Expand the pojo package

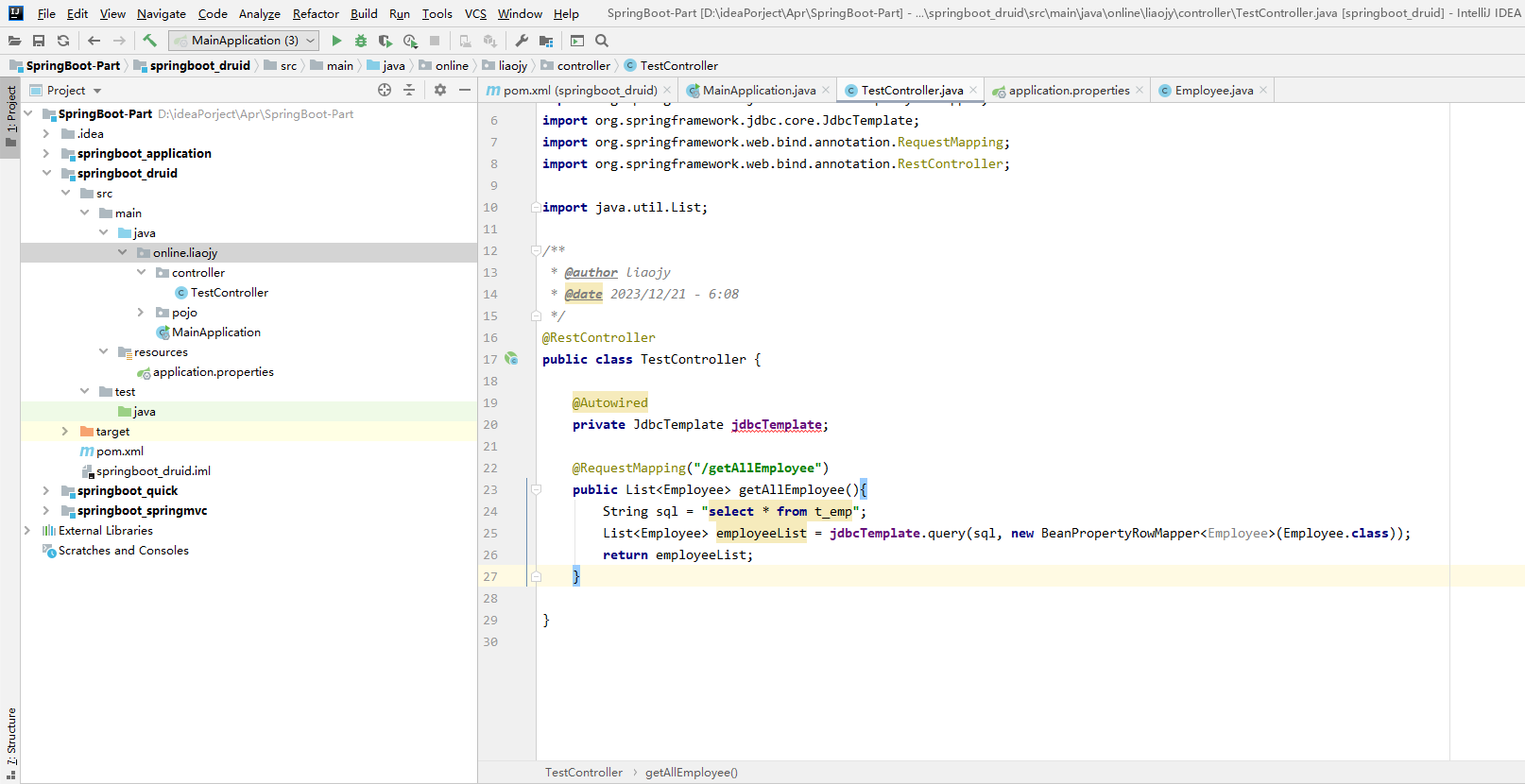click(141, 312)
